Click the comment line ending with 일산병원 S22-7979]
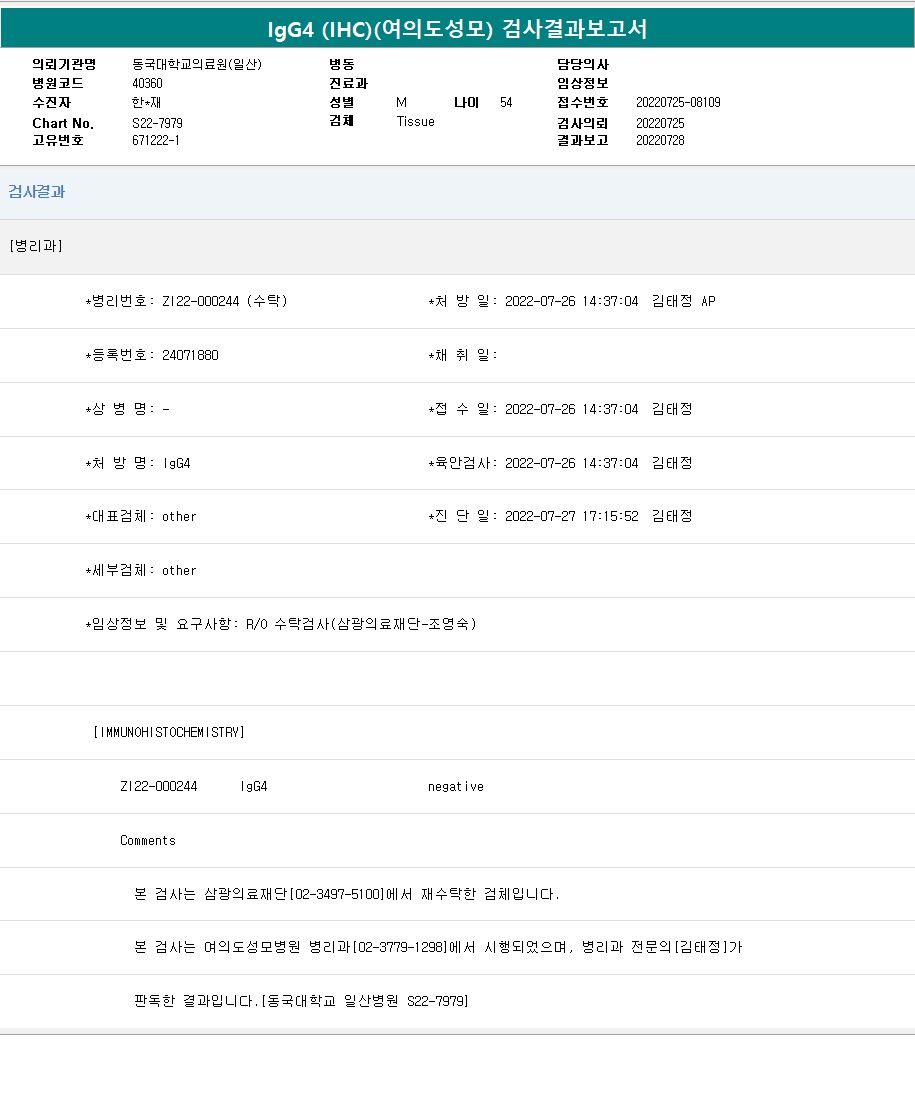915x1118 pixels. (301, 1001)
